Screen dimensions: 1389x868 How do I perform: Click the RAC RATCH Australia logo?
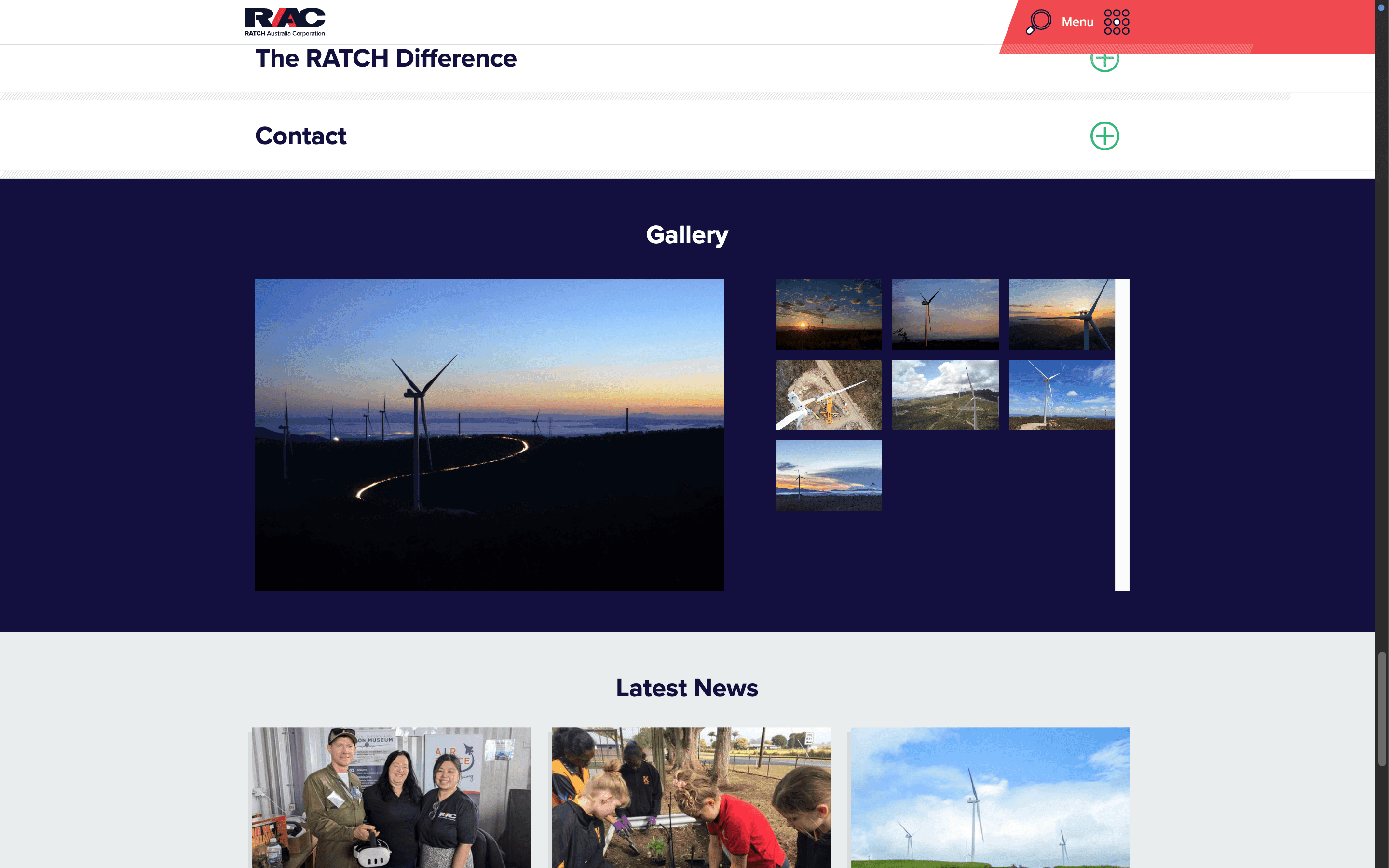[x=285, y=22]
